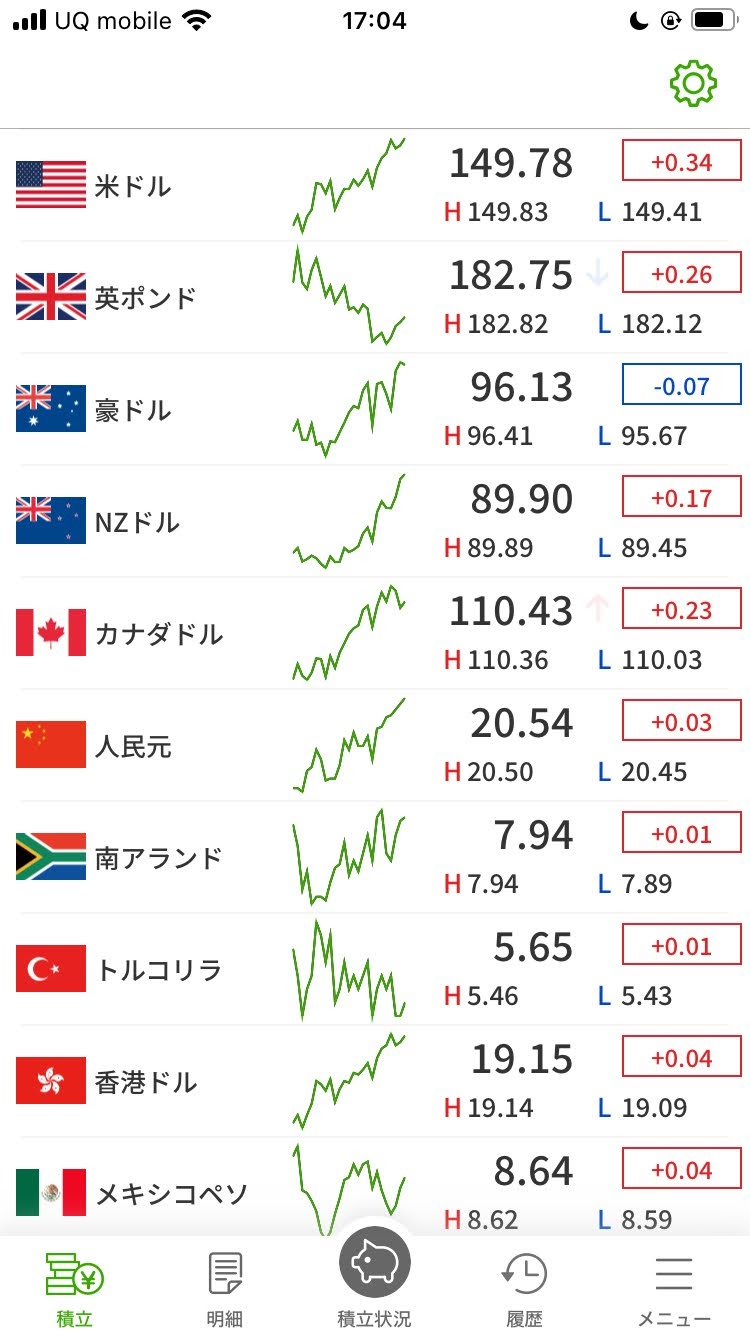View the 人民元 trend chart
The image size is (750, 1334).
349,745
